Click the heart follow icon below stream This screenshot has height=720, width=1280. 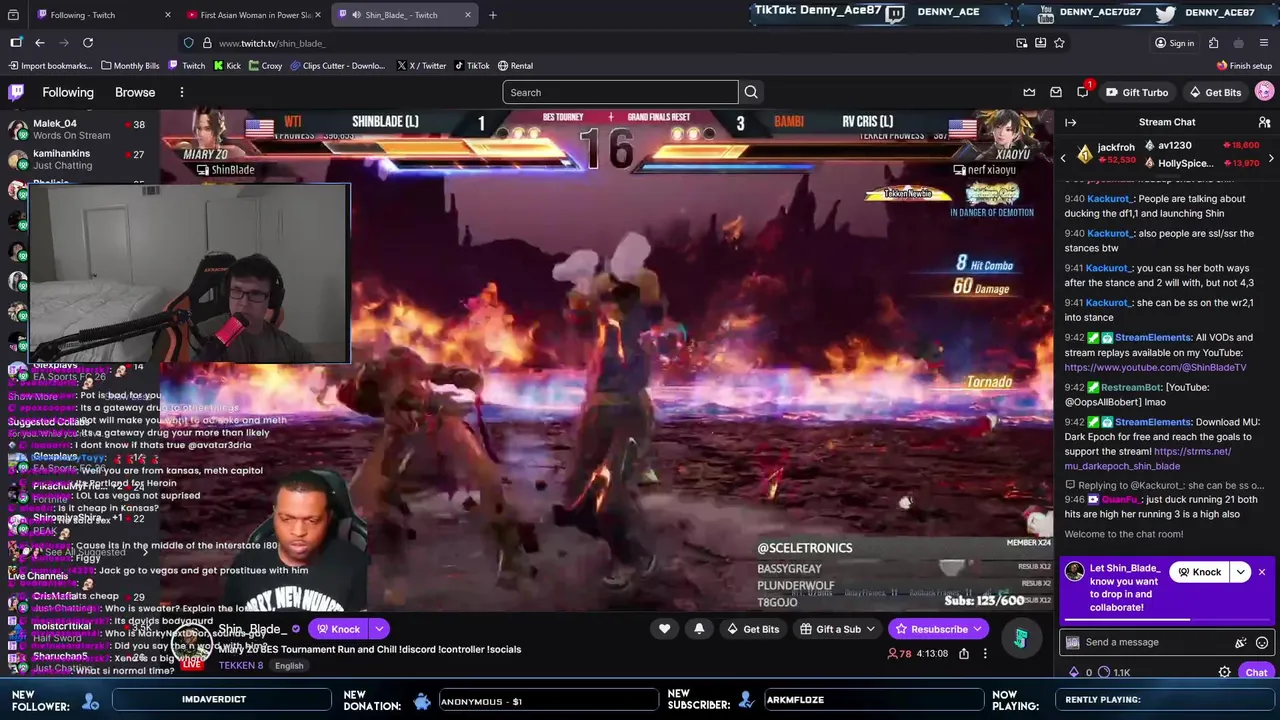coord(664,629)
